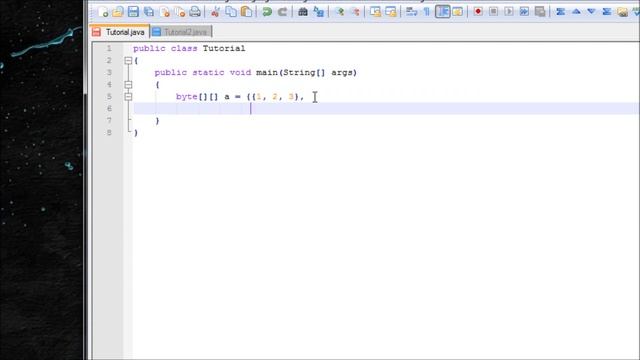This screenshot has width=640, height=360.
Task: Cut selection with the scissors icon
Action: click(x=215, y=11)
